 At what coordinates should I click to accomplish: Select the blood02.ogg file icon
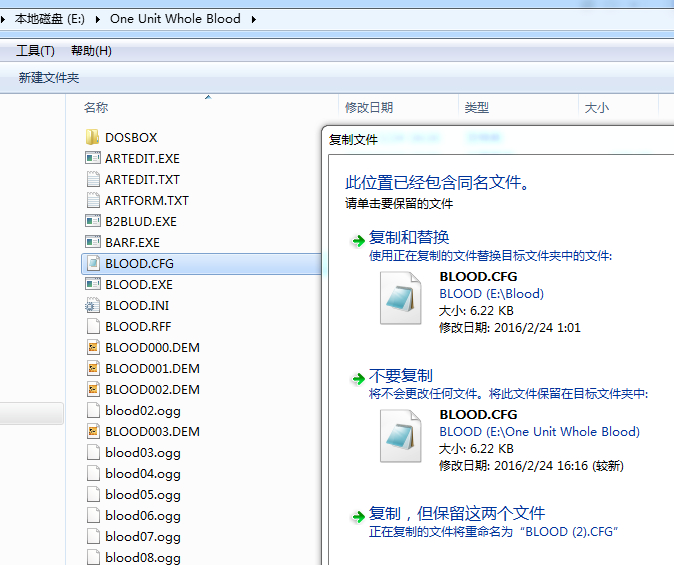(93, 411)
